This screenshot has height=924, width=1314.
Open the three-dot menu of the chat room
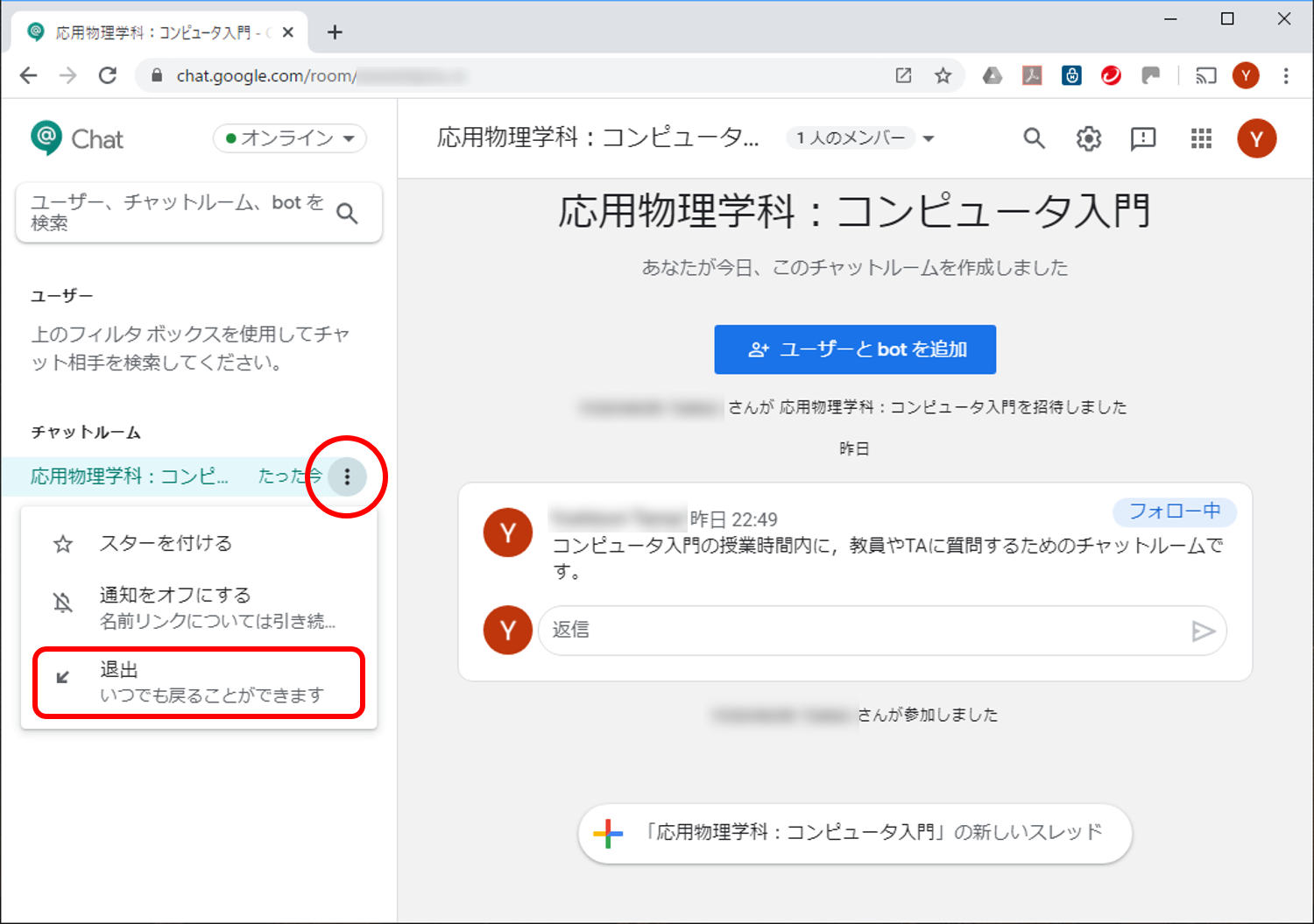[x=347, y=476]
